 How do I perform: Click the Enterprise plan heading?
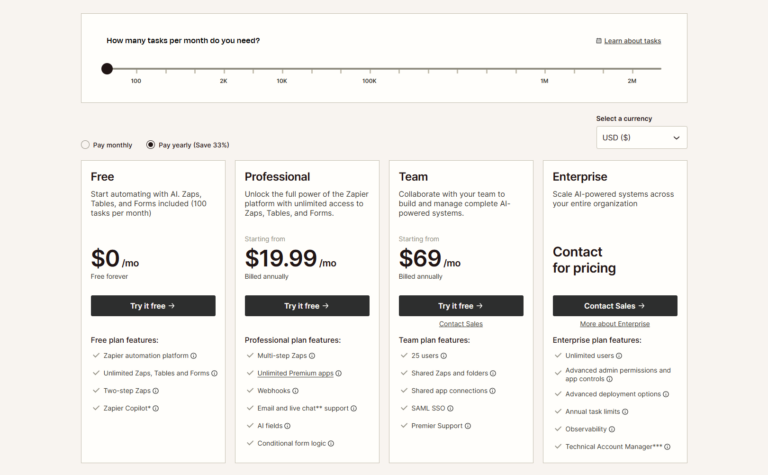(580, 176)
